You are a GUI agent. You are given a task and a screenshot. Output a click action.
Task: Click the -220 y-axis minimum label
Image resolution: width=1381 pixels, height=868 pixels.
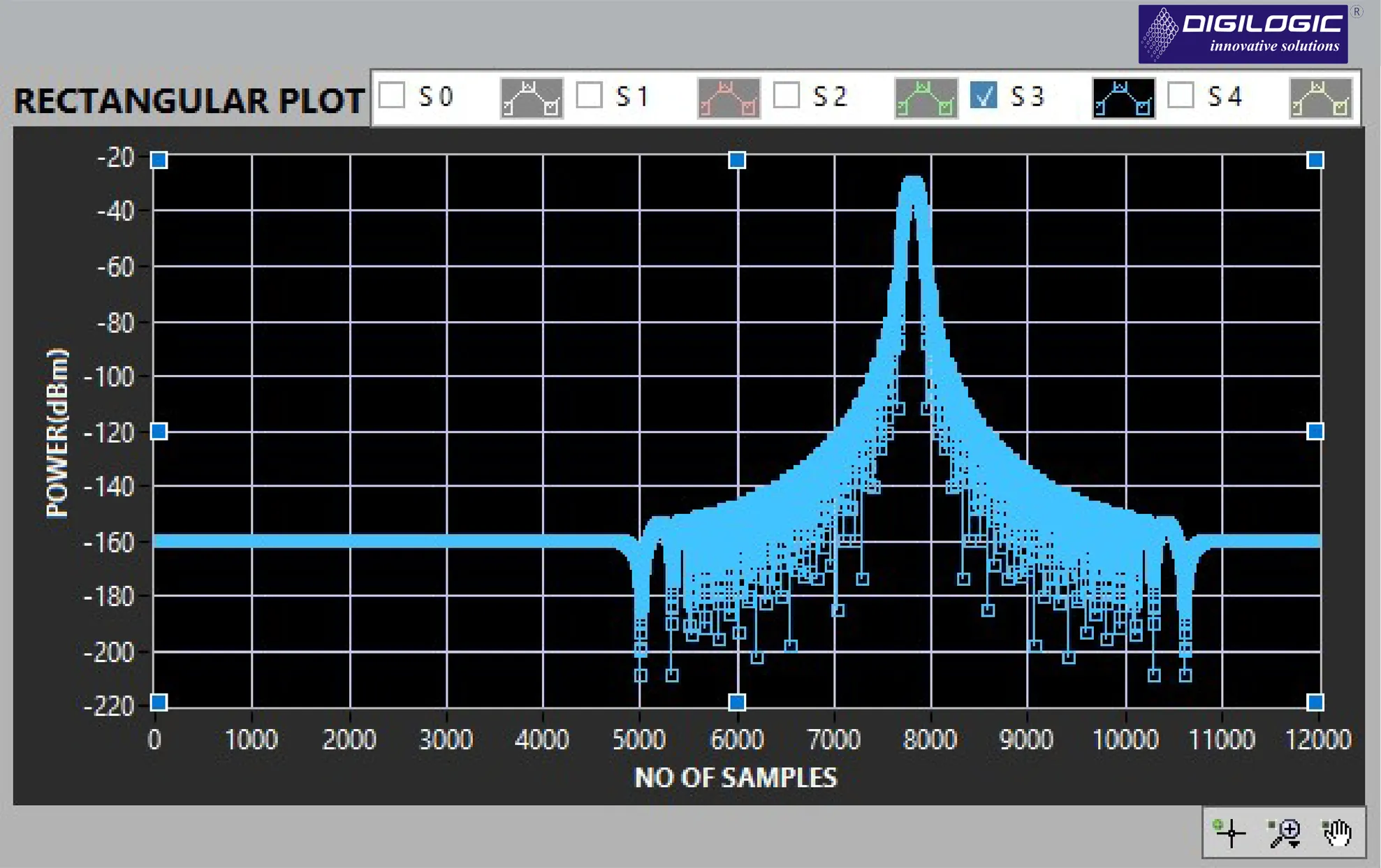pyautogui.click(x=109, y=706)
